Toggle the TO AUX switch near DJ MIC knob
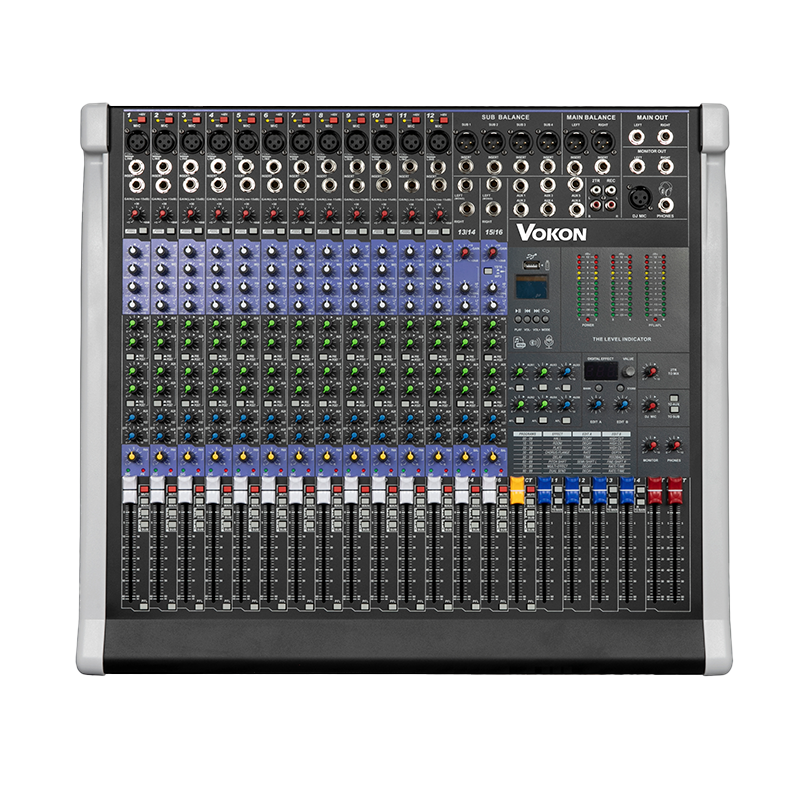The image size is (800, 800). [671, 397]
